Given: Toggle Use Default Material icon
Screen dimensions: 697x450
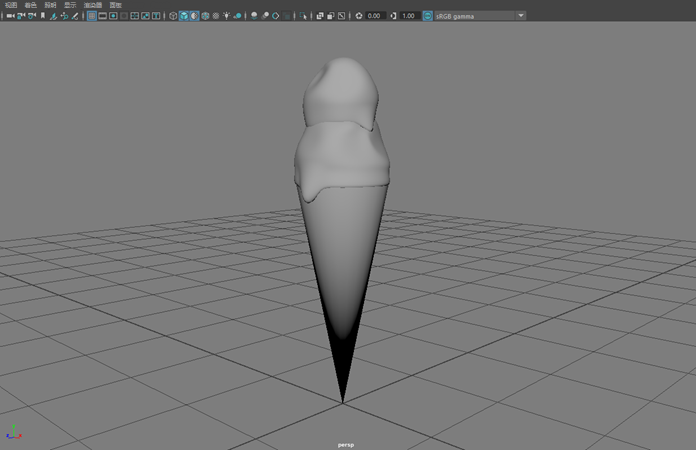Looking at the screenshot, I should point(194,16).
